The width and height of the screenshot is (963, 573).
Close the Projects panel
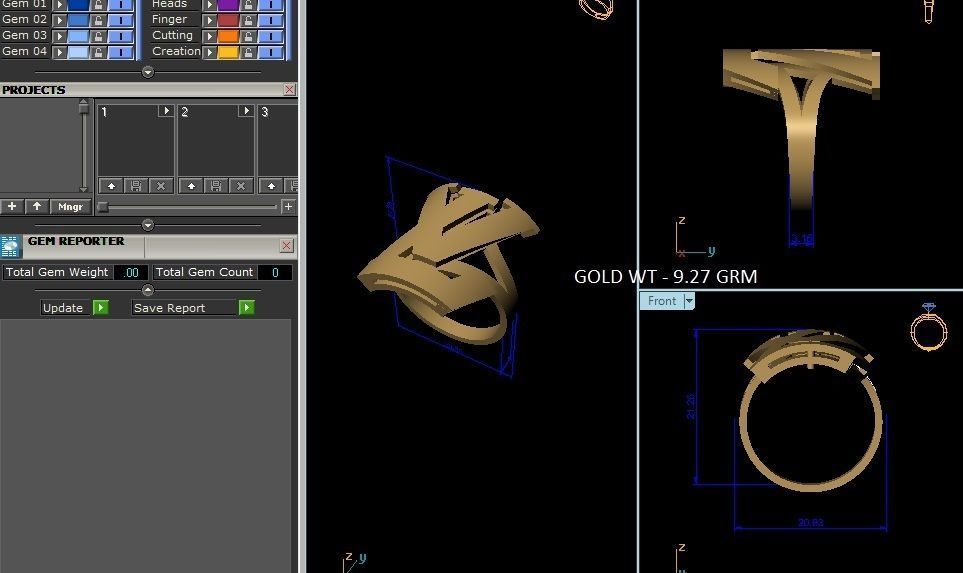289,90
